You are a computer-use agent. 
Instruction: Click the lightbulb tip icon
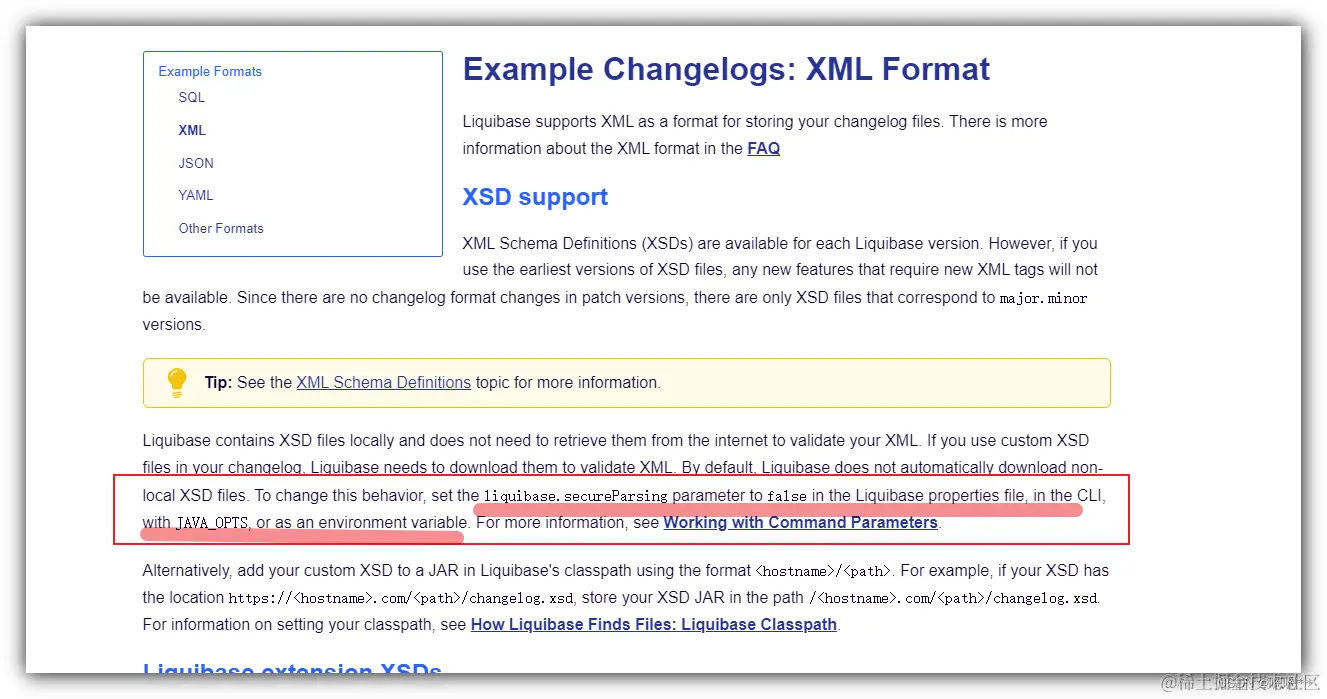pyautogui.click(x=176, y=382)
